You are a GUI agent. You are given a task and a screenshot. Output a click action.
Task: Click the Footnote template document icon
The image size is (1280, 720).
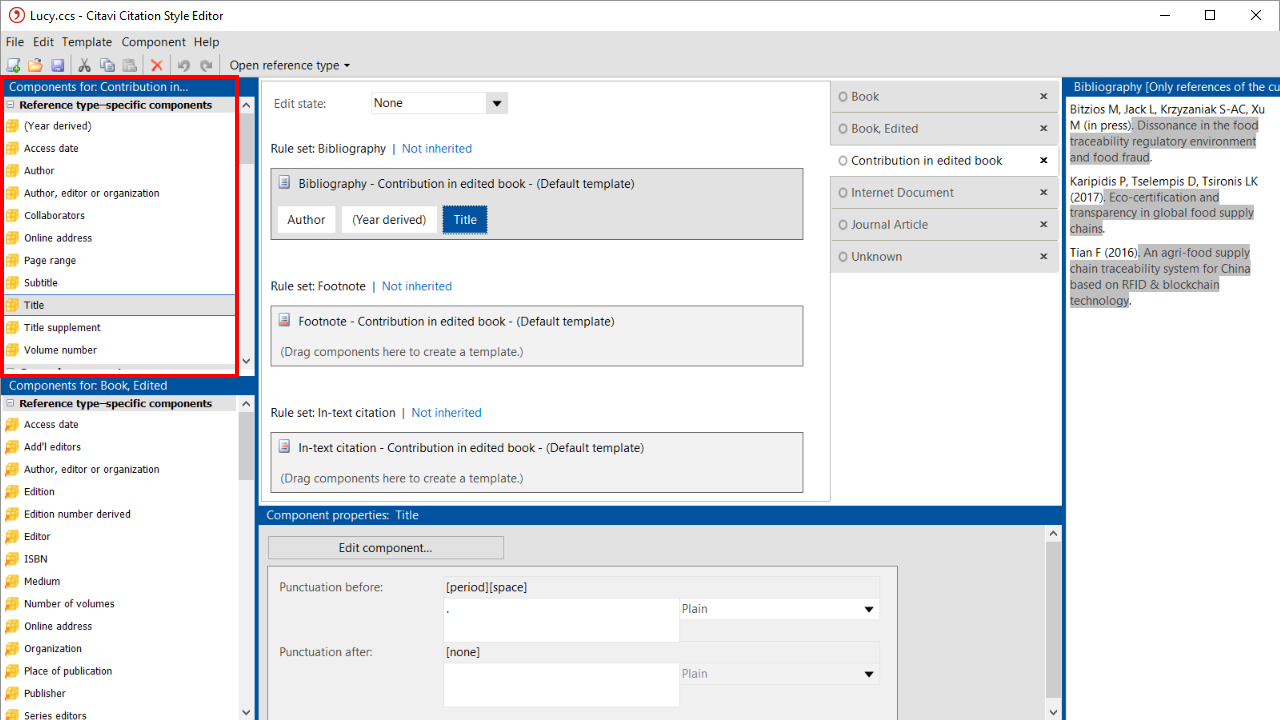285,321
